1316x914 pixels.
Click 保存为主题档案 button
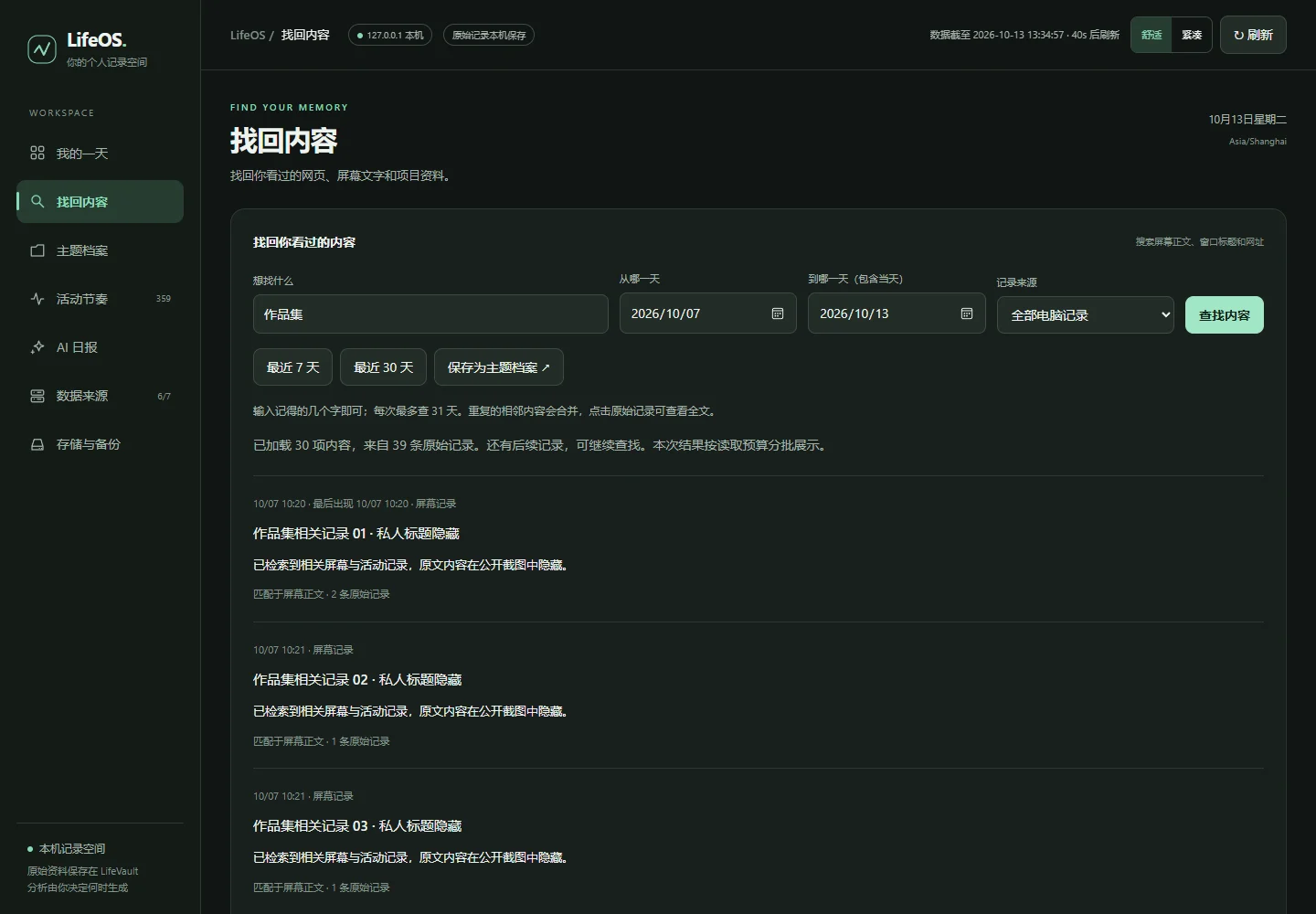[x=499, y=367]
